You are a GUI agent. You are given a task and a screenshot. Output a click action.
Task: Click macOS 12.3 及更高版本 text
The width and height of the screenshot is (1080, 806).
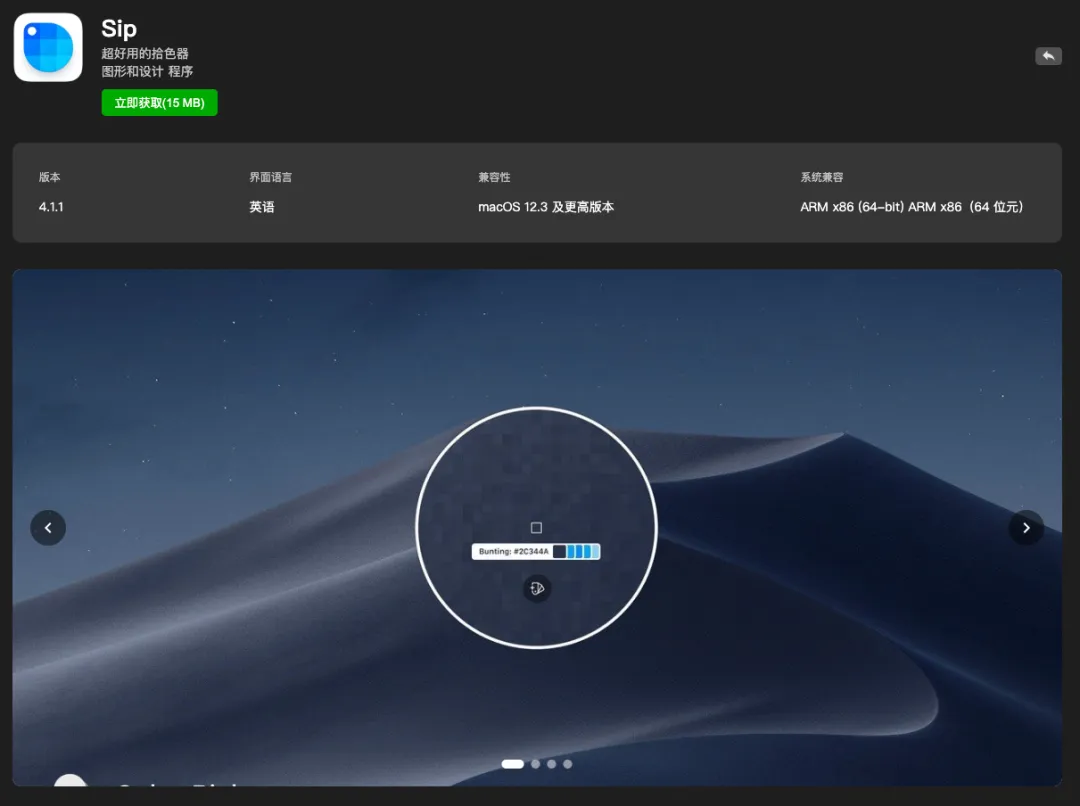(x=546, y=207)
